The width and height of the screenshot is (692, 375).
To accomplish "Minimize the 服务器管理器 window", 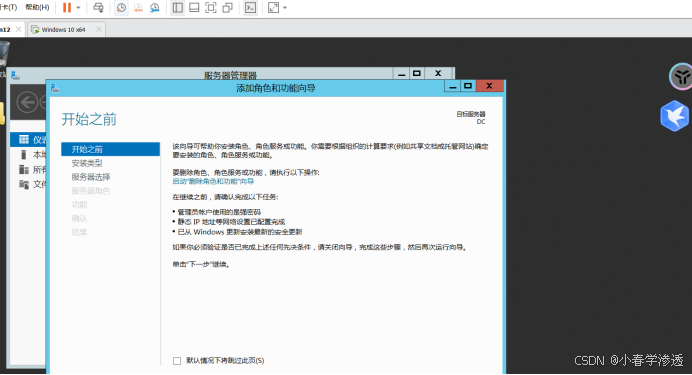I will [401, 74].
